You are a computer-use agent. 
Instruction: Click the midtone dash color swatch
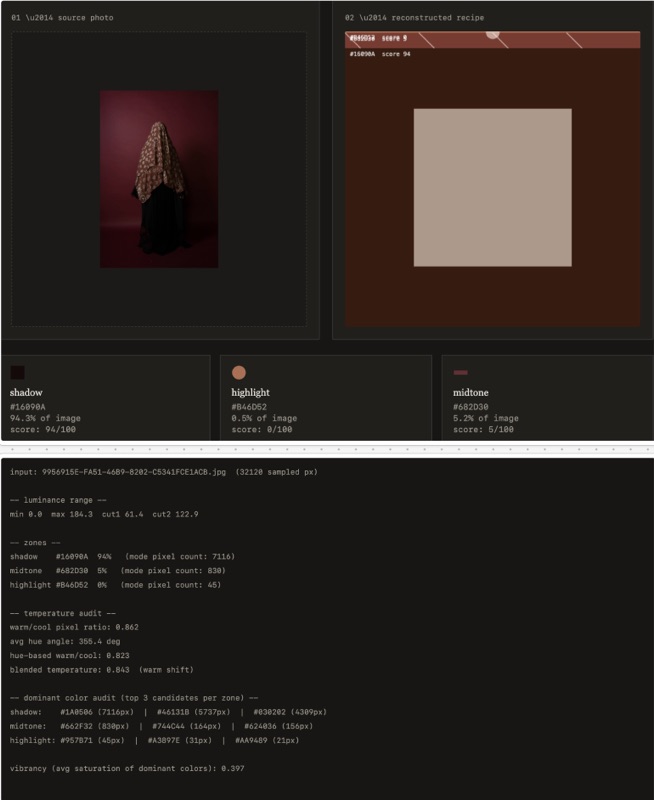coord(460,372)
